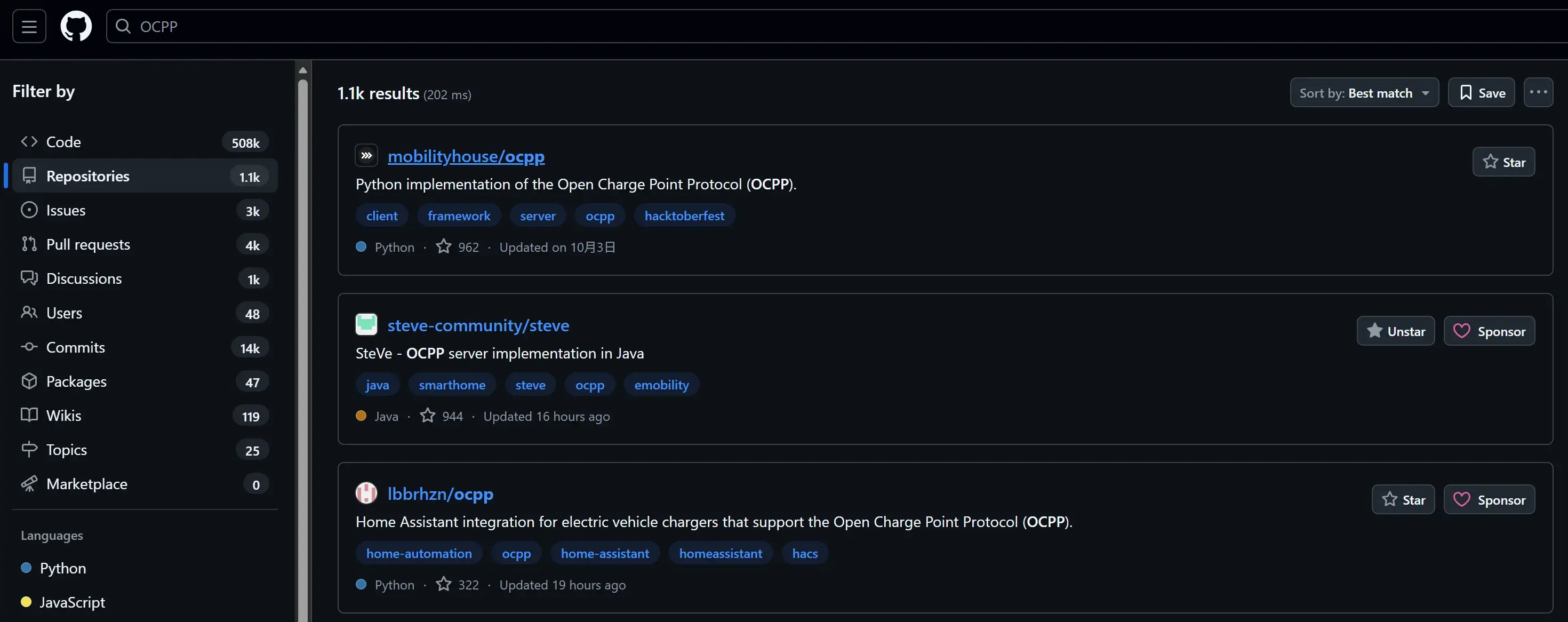Filter results by JavaScript language
The width and height of the screenshot is (1568, 622).
(72, 602)
